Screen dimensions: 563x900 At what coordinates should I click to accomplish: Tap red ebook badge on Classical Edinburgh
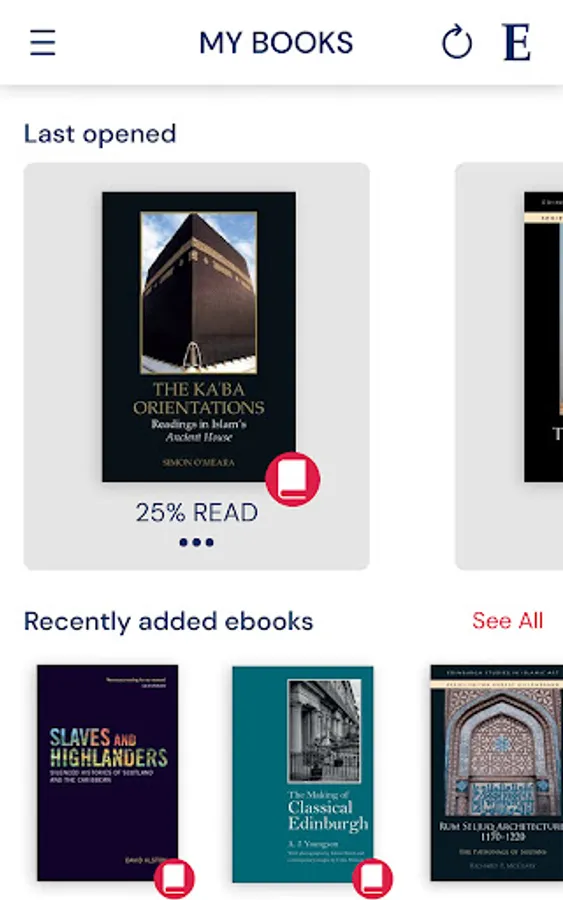click(372, 878)
